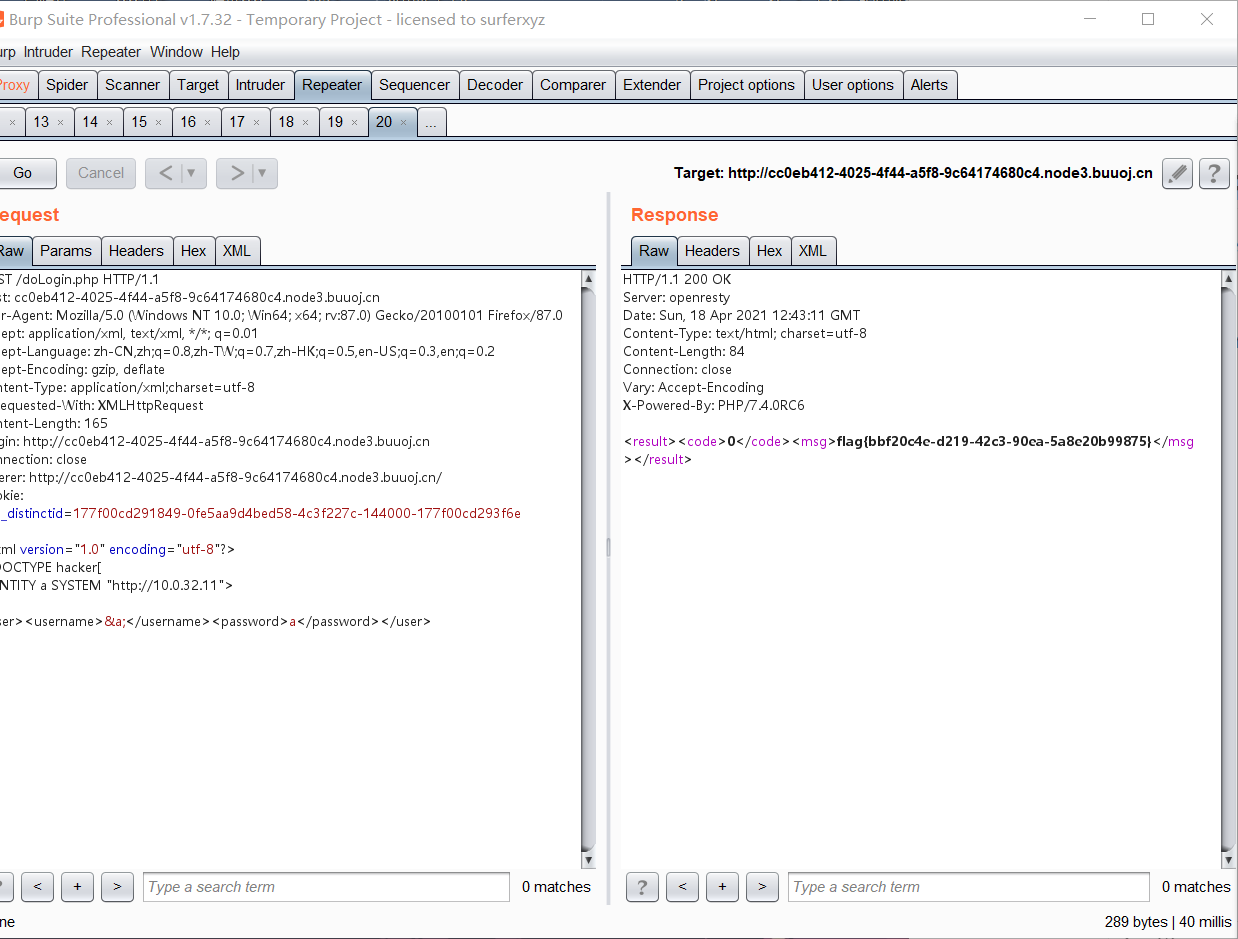This screenshot has width=1238, height=939.
Task: Click the request search term field
Action: [x=326, y=887]
